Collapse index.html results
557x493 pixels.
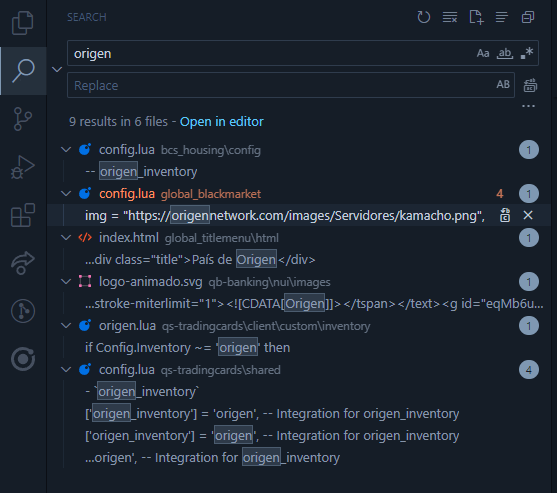click(x=66, y=238)
